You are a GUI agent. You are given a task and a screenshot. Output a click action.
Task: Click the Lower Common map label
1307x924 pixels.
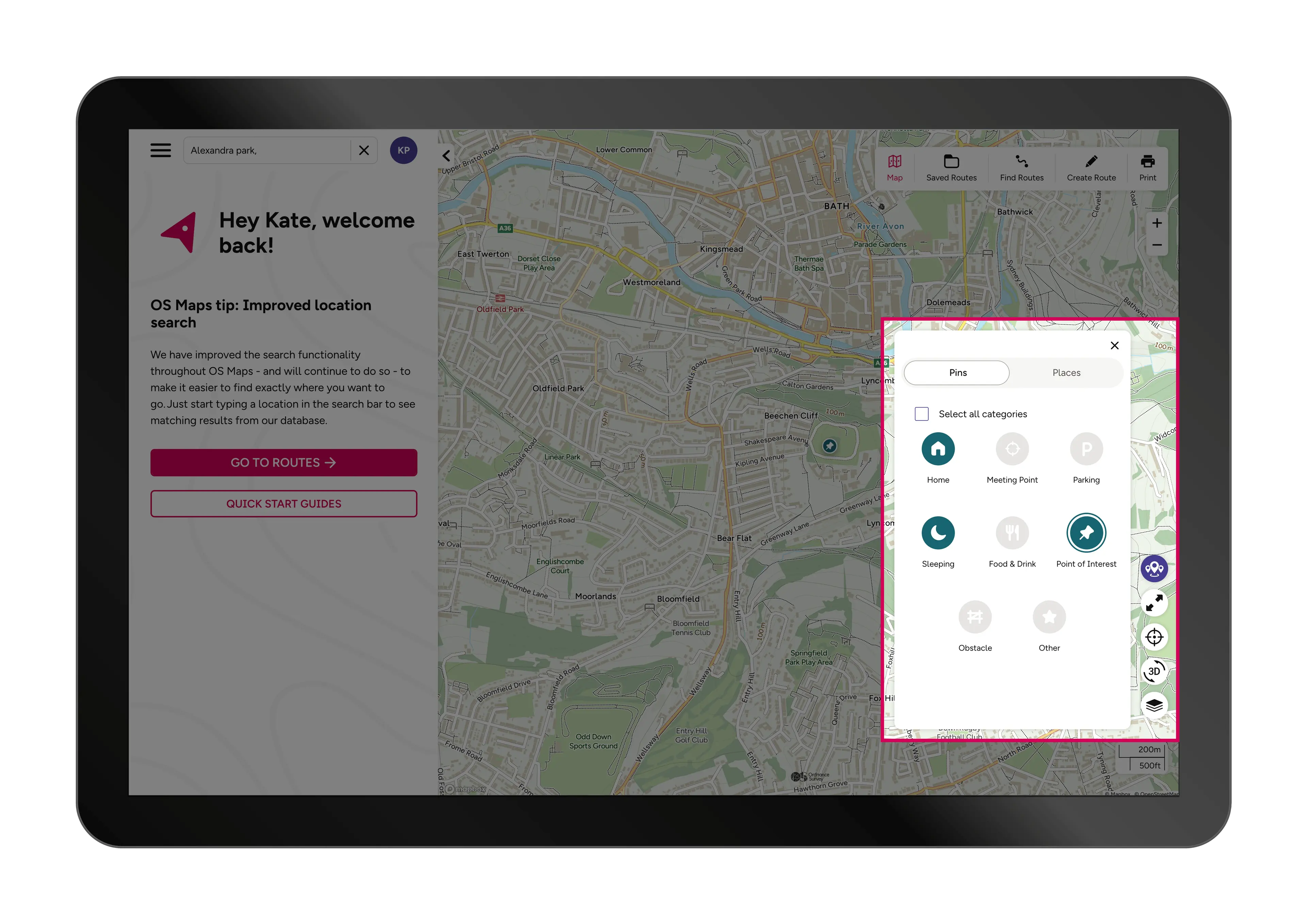point(624,150)
